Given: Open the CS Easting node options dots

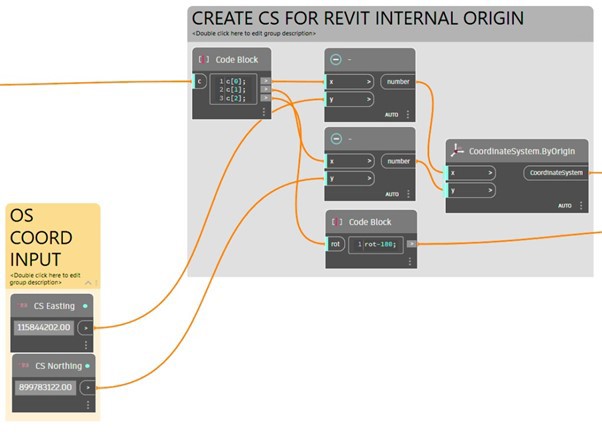Looking at the screenshot, I should click(x=86, y=345).
